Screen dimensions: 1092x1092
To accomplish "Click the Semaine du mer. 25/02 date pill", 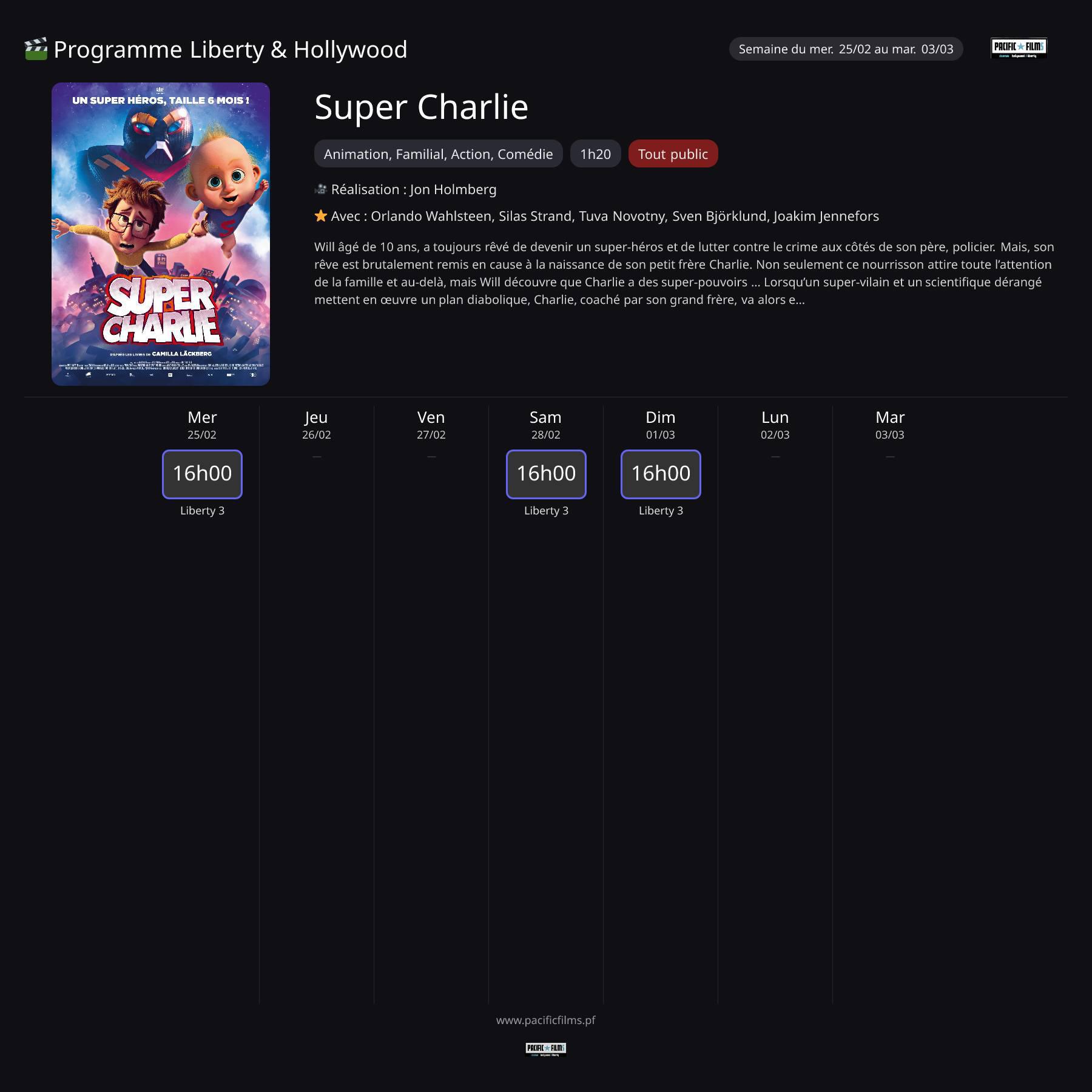I will [846, 49].
